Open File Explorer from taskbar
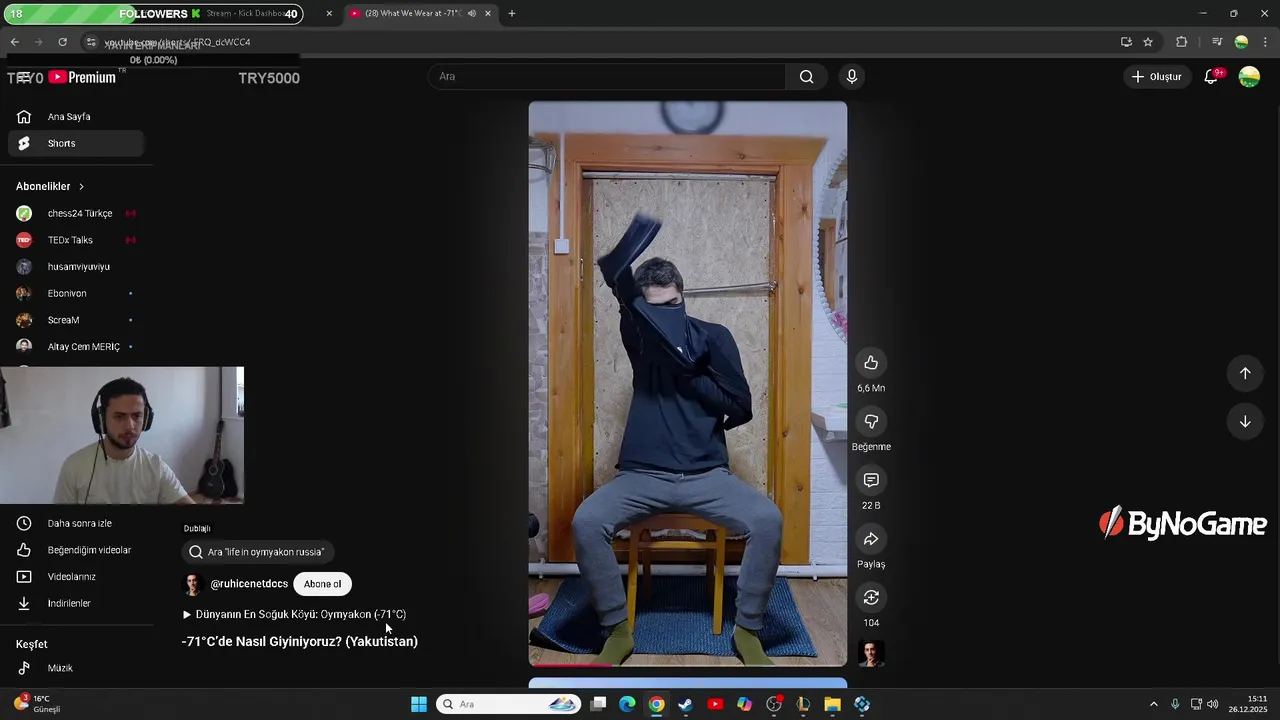The height and width of the screenshot is (720, 1280). (x=832, y=704)
